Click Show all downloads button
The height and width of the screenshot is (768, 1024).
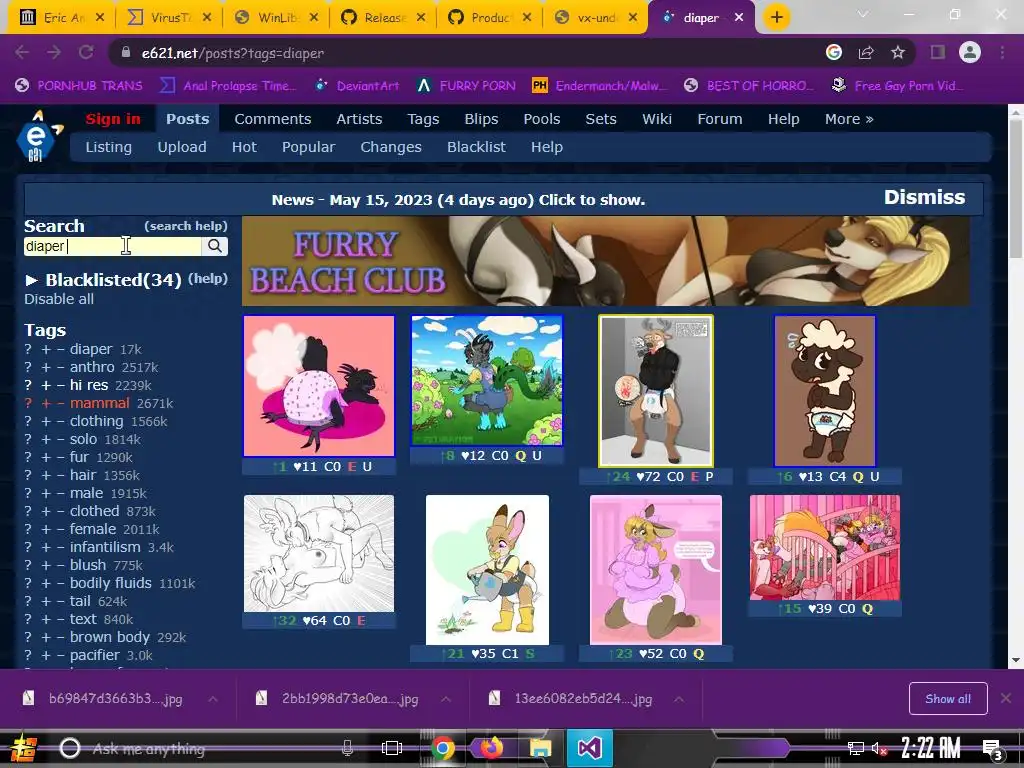pyautogui.click(x=948, y=699)
